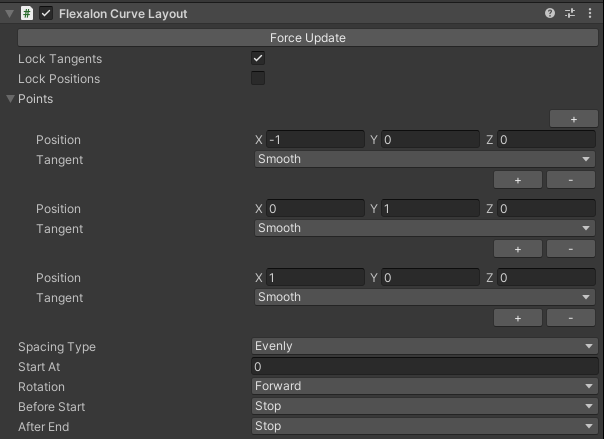Uncheck Lock Tangents
The image size is (604, 439).
[x=258, y=59]
